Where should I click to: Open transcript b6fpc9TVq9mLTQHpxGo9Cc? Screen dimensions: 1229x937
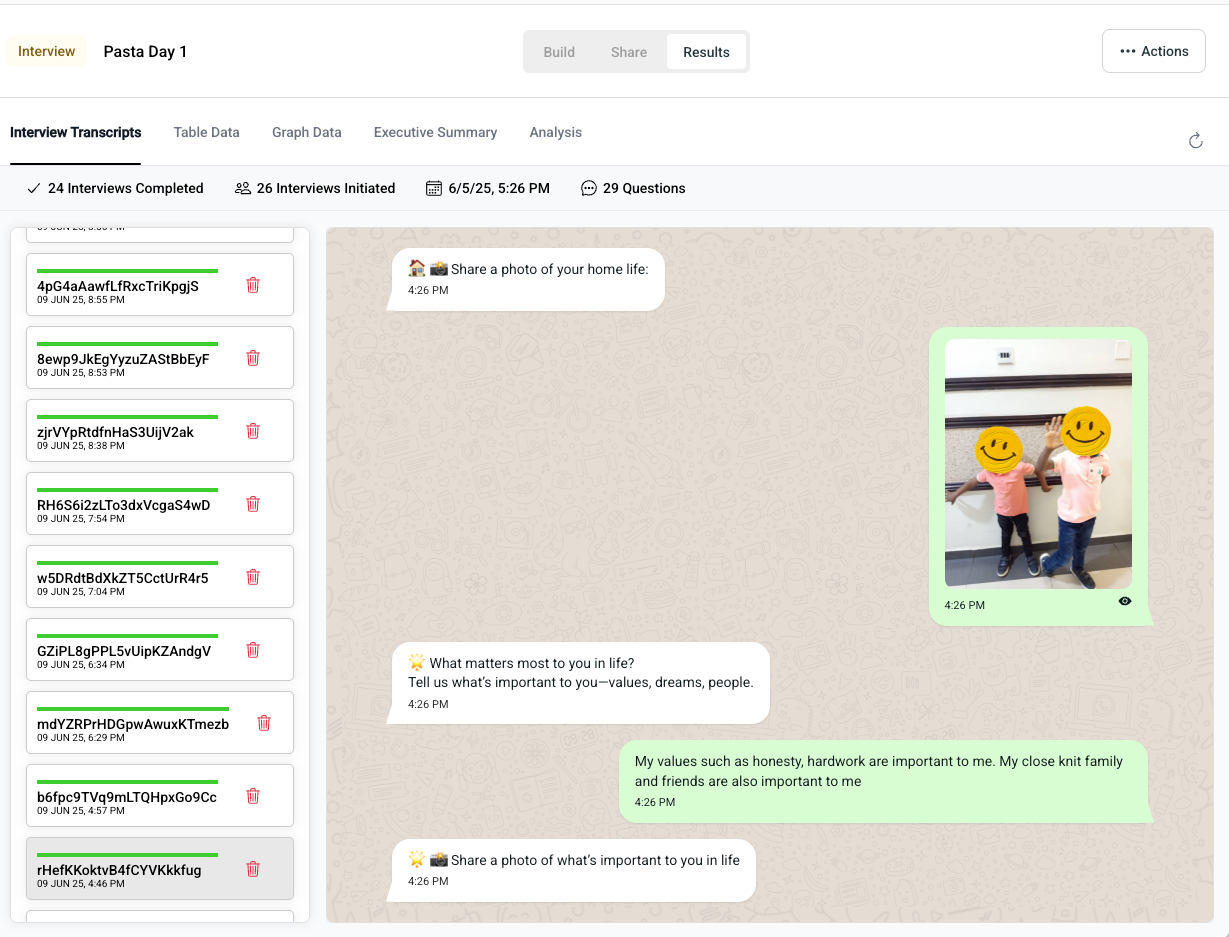tap(160, 796)
